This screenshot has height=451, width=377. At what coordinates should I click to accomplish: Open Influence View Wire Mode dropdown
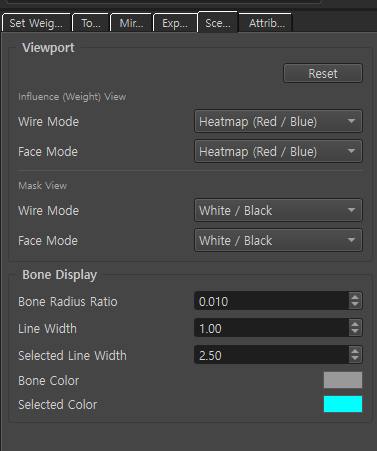pos(278,121)
